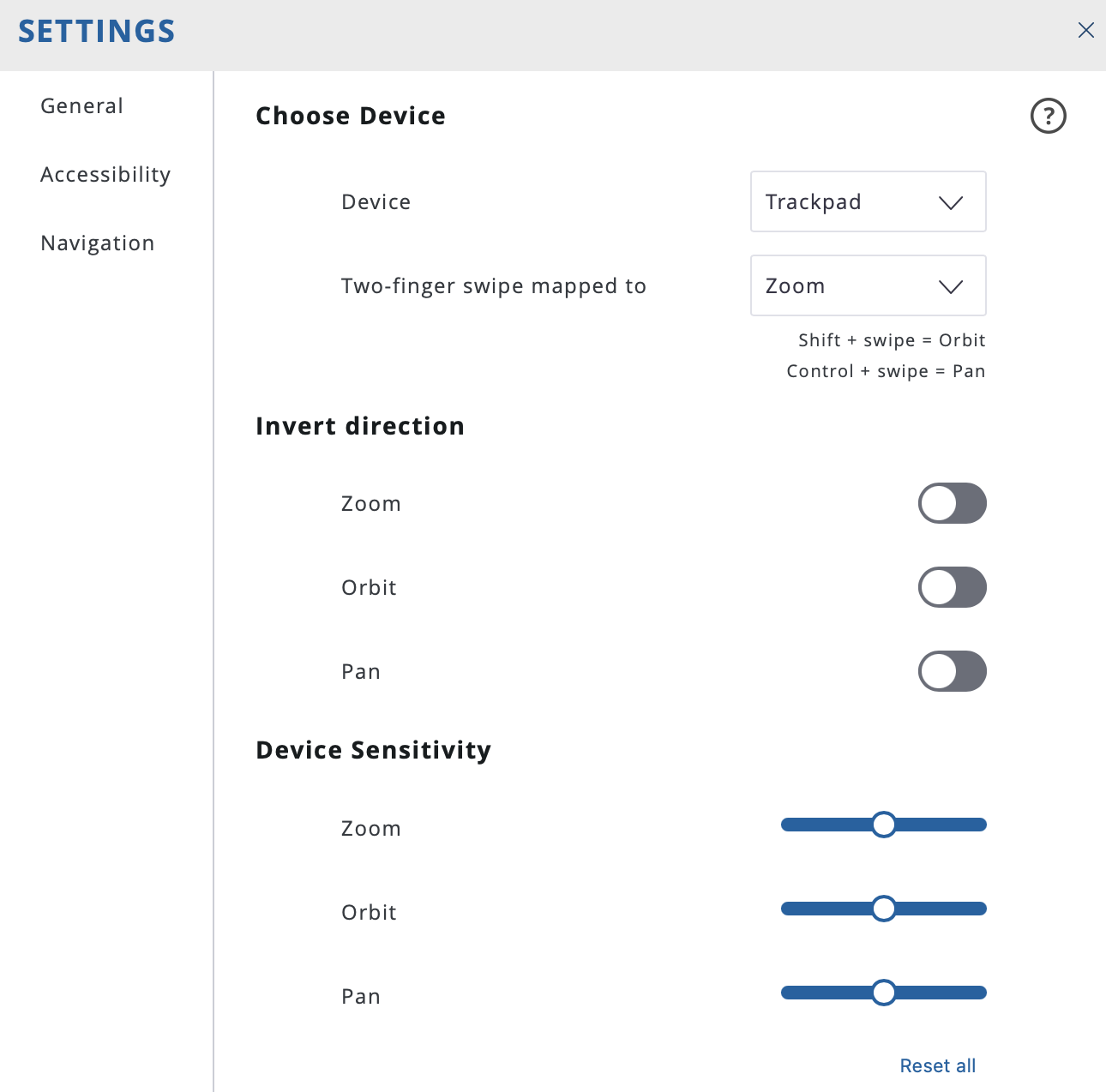
Task: Click the Zoom sensitivity slider handle
Action: tap(884, 825)
